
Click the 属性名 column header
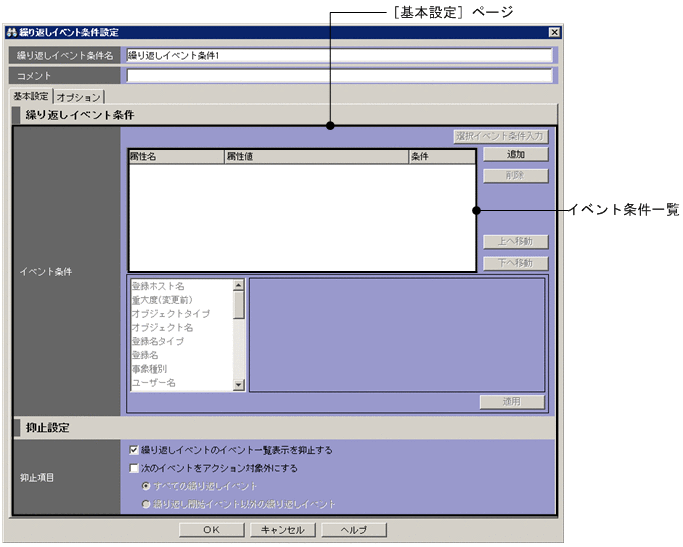click(x=176, y=157)
